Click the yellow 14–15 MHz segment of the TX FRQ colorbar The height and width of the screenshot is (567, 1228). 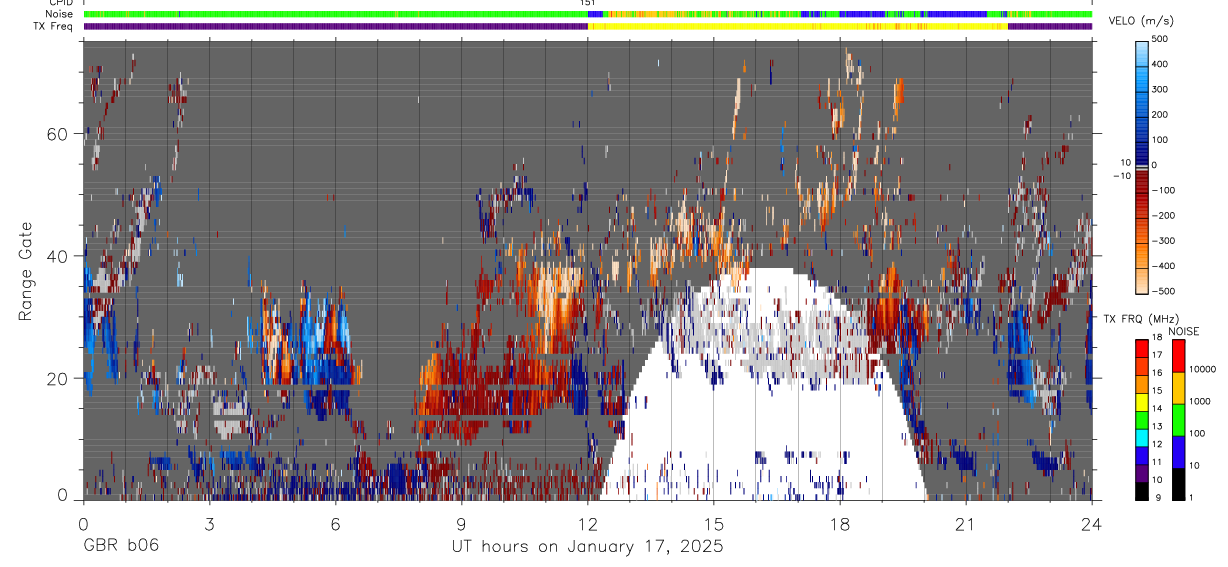coord(1142,401)
